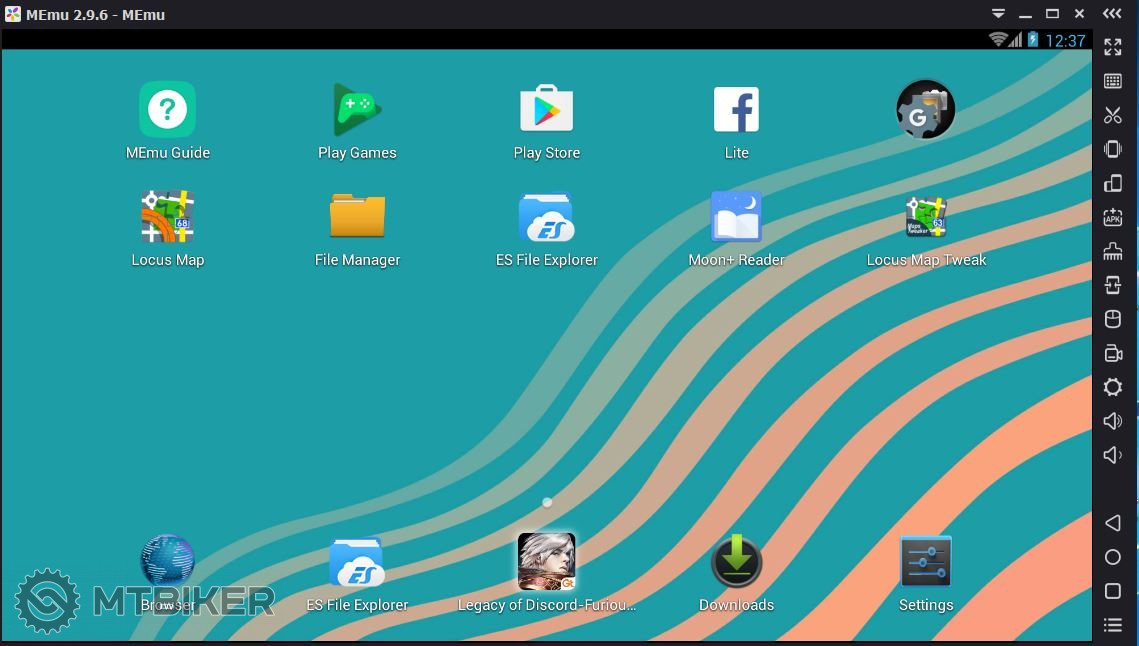Increase volume using sidebar speaker icon
Screen dimensions: 1139x646
tap(1113, 421)
